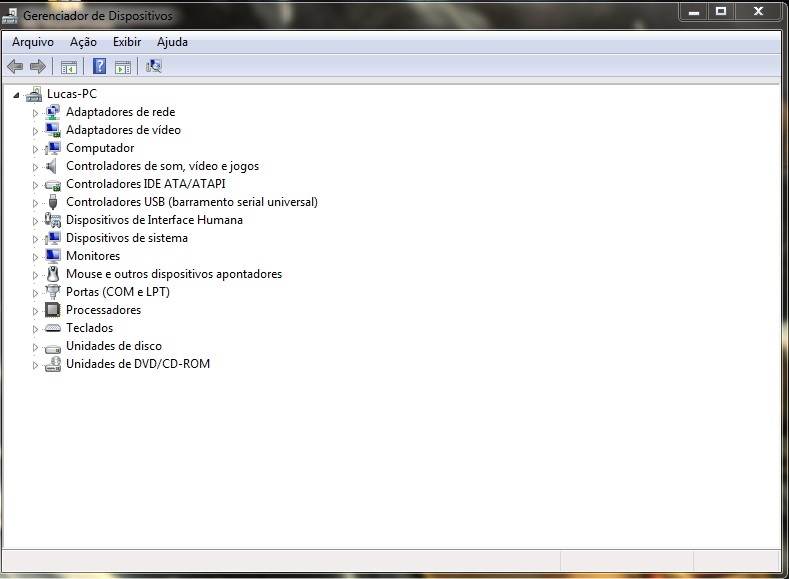Click the Forward arrow toolbar icon

[38, 67]
